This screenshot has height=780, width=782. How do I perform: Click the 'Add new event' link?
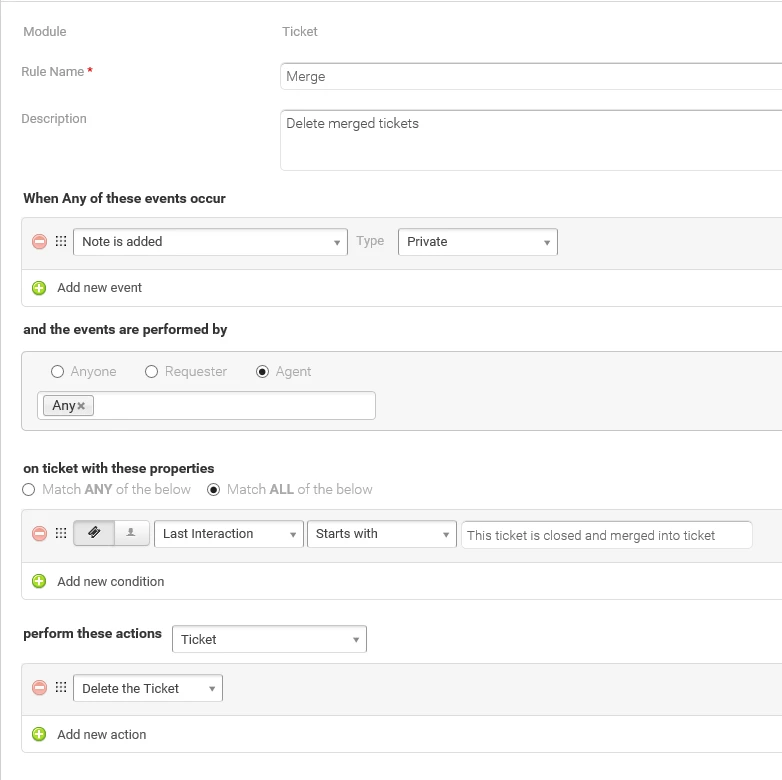(99, 288)
